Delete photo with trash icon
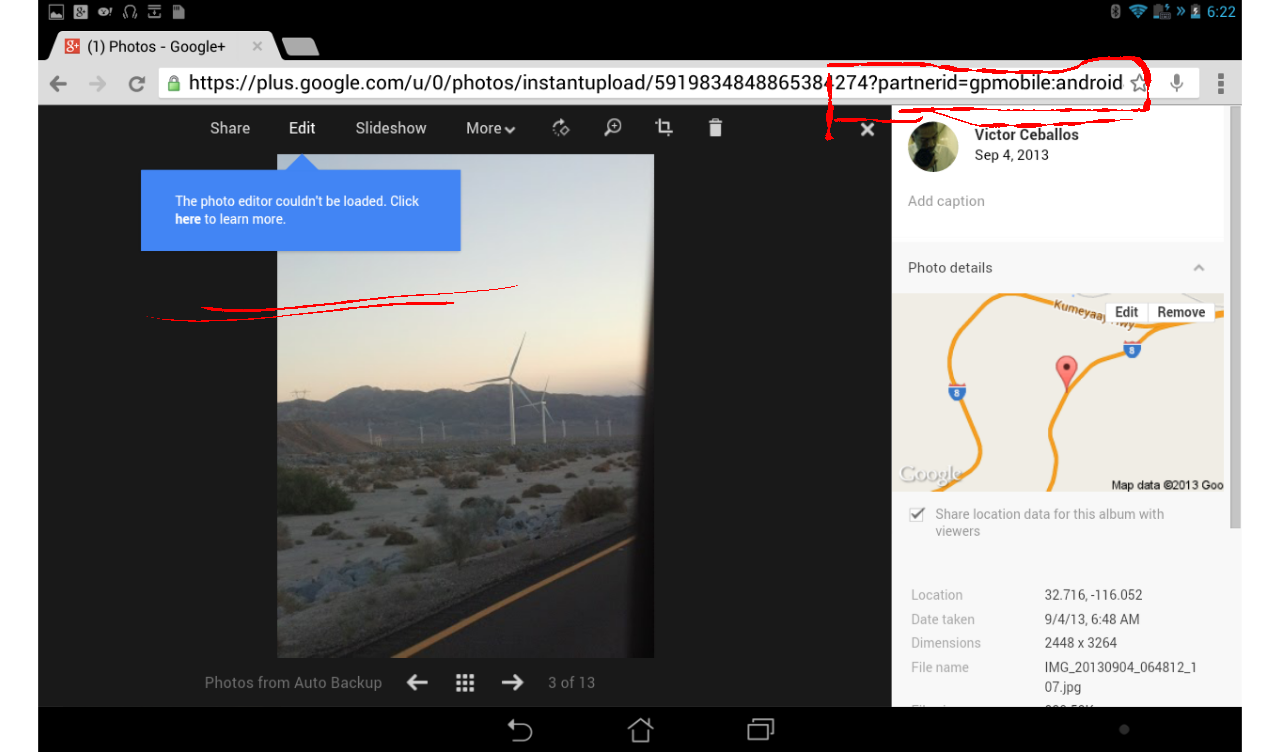Image resolution: width=1280 pixels, height=752 pixels. pyautogui.click(x=715, y=128)
